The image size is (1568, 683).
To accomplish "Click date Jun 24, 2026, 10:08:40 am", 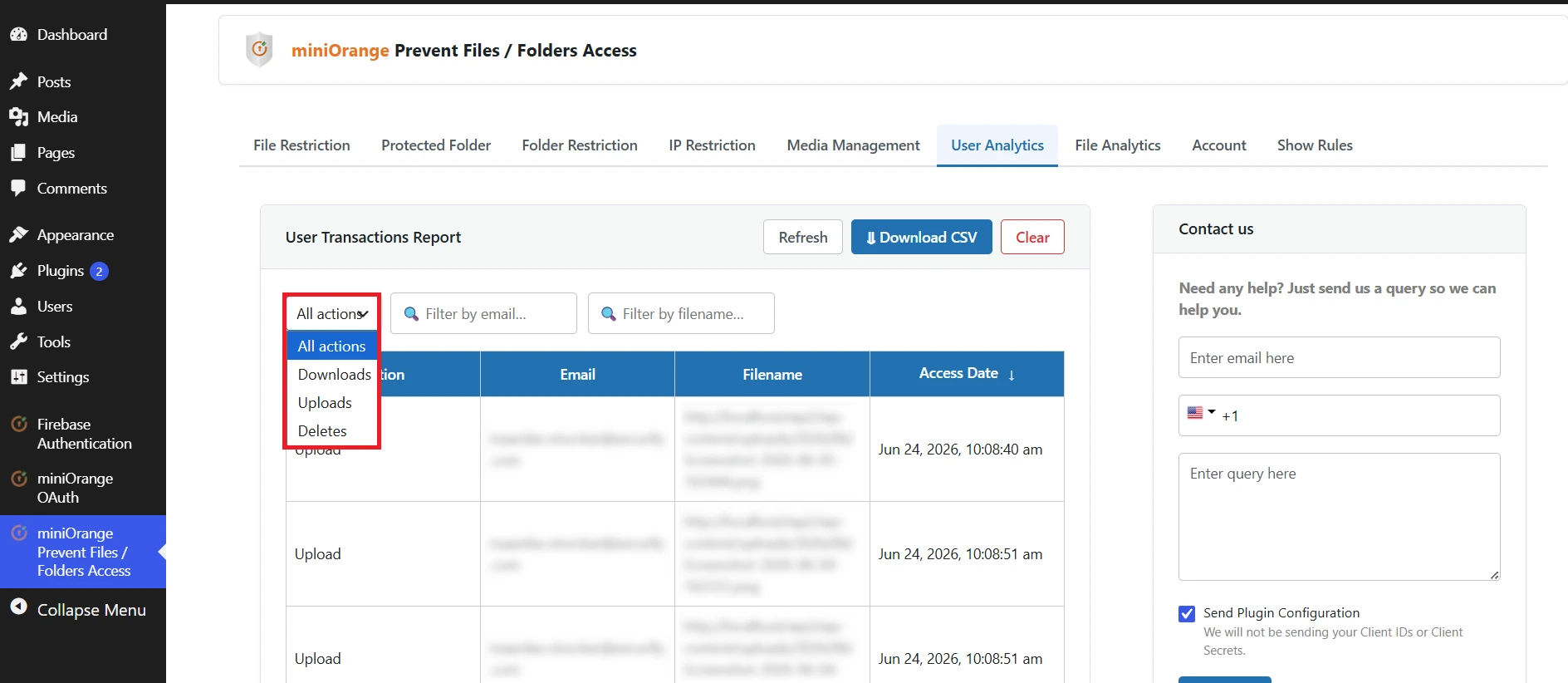I will [x=960, y=450].
